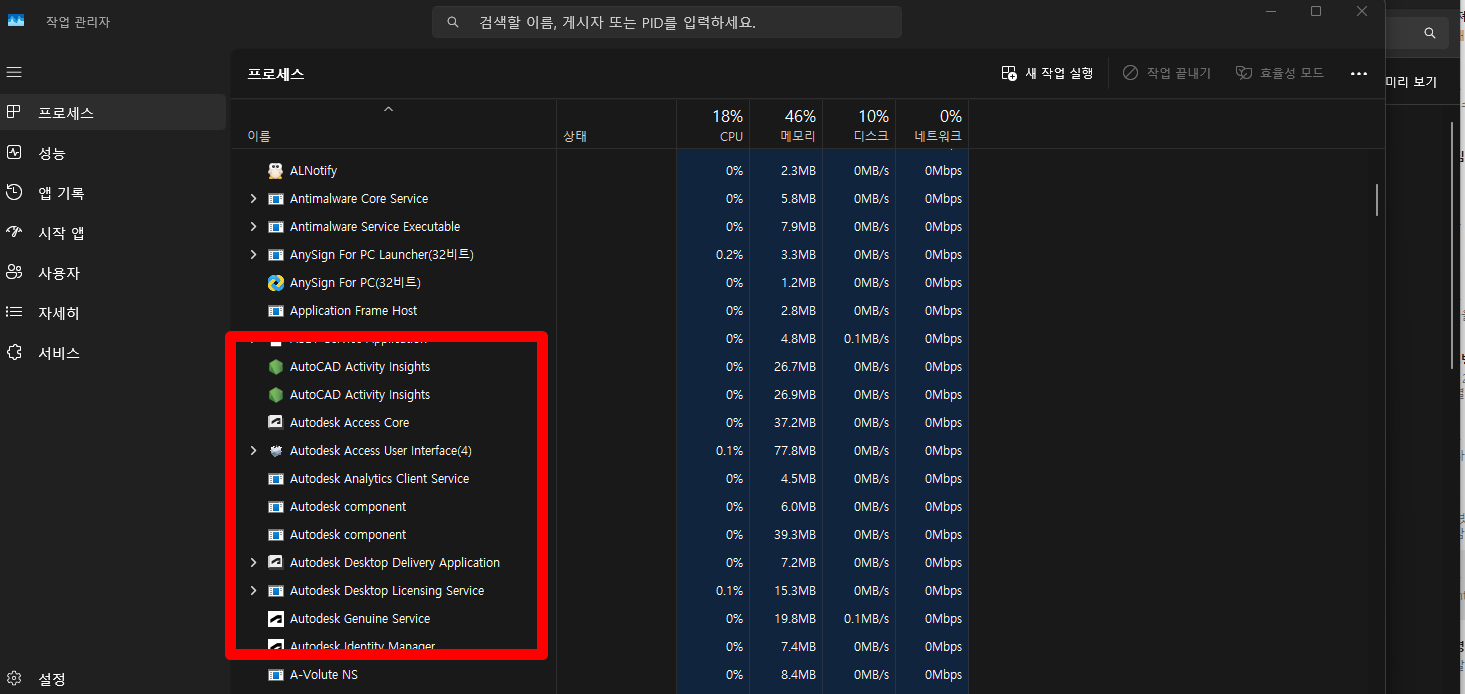Click the AnySign For PC(32비트) icon

coord(276,283)
